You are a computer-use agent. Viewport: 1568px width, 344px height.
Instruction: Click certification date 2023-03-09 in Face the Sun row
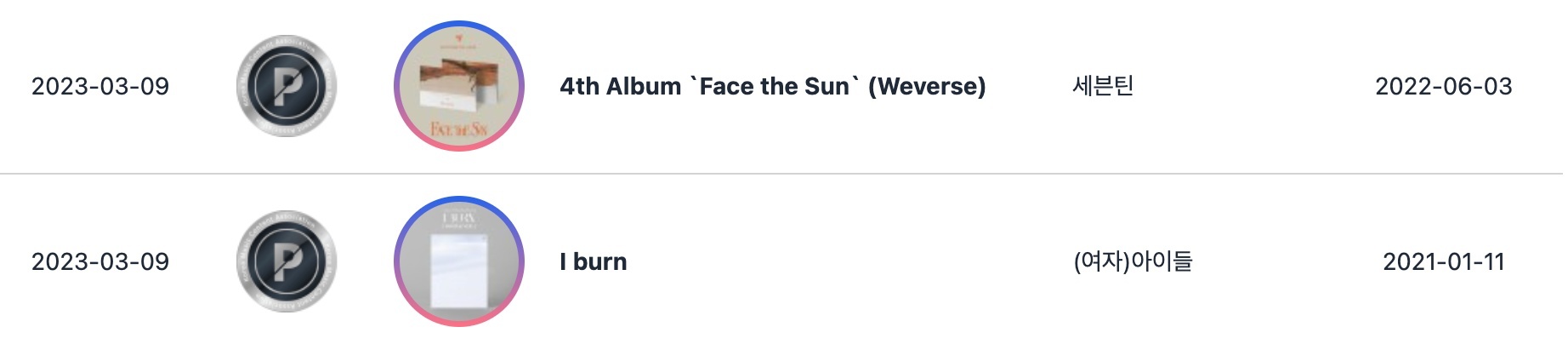click(x=100, y=86)
